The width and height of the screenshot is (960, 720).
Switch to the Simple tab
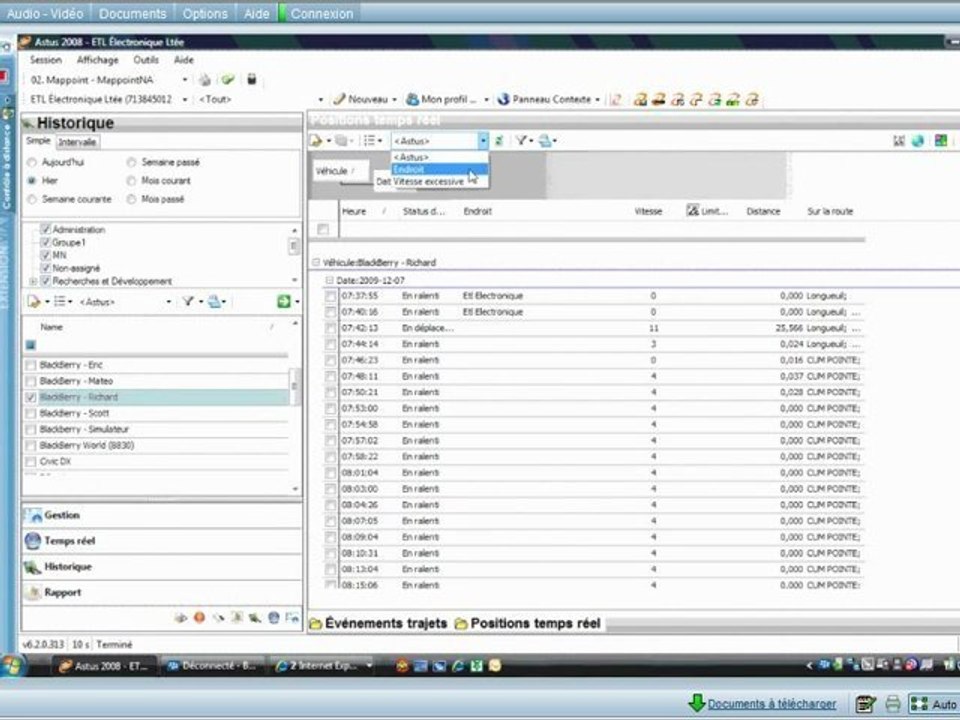click(38, 141)
